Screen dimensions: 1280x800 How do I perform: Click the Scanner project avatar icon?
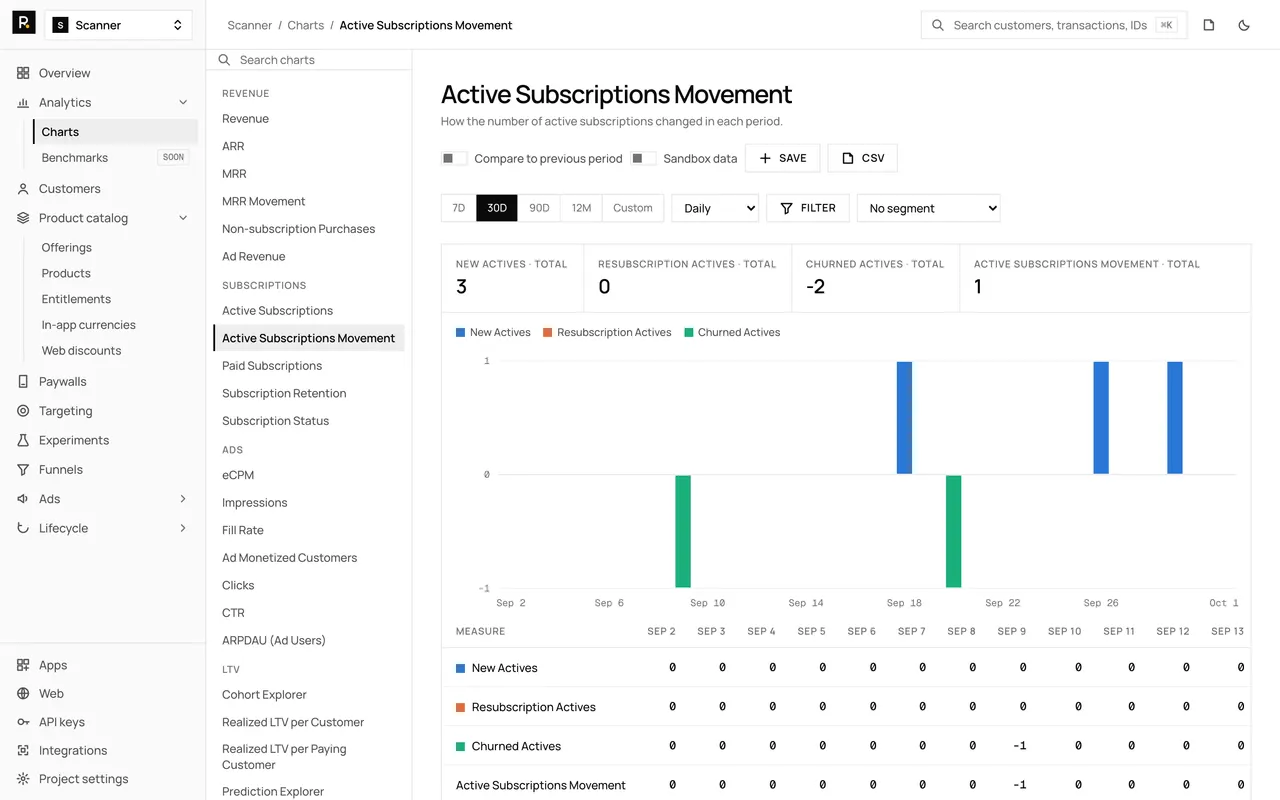click(x=61, y=25)
